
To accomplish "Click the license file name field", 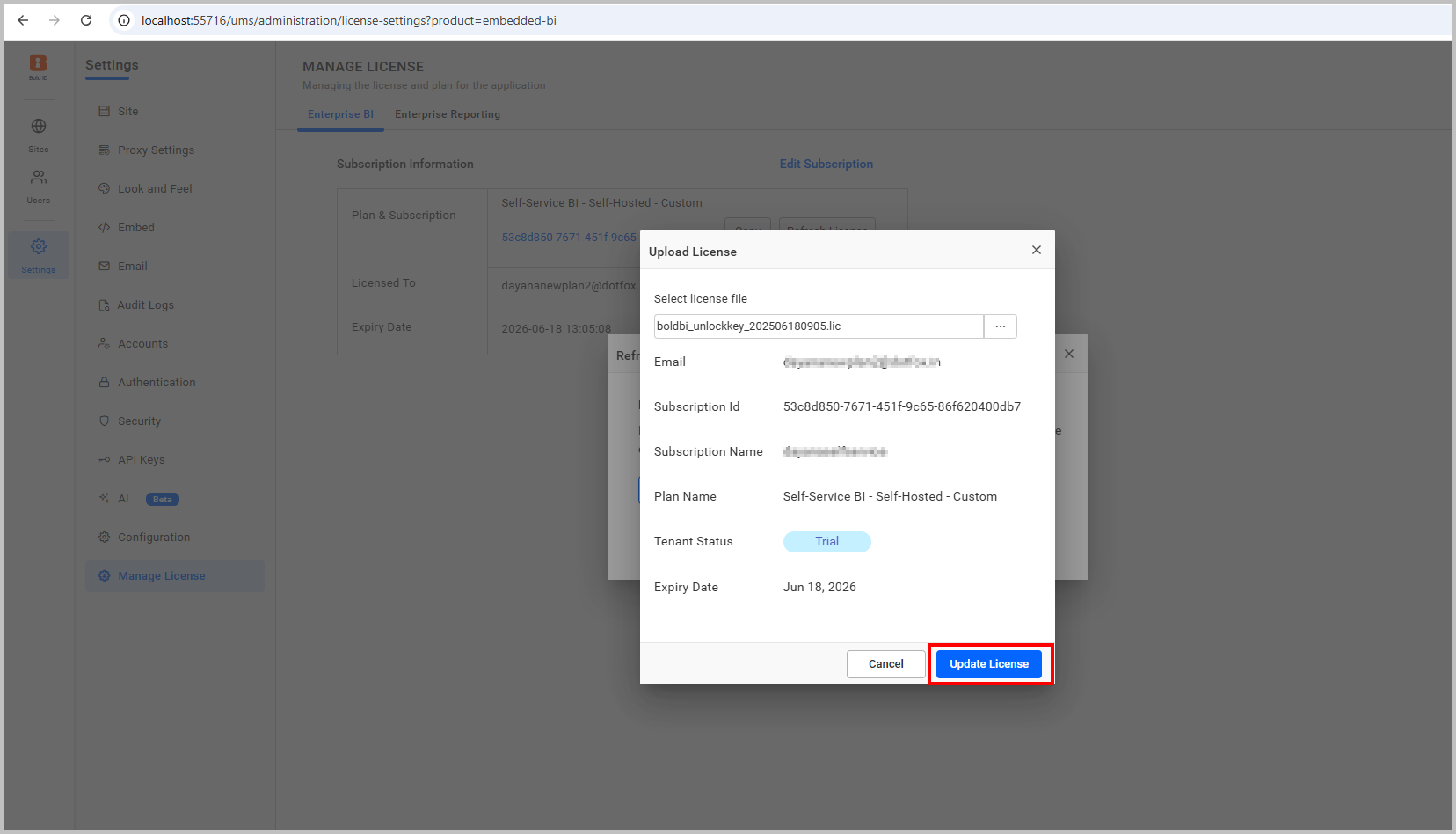I will click(818, 326).
